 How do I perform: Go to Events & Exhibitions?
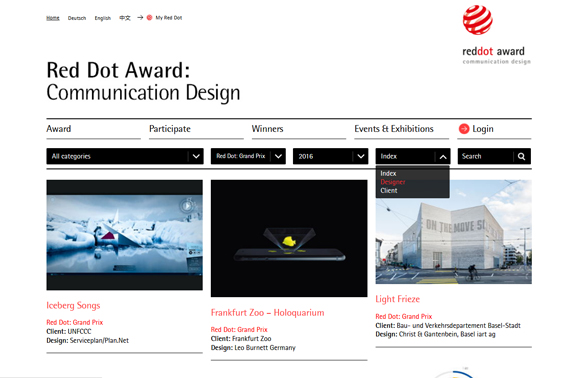click(394, 129)
